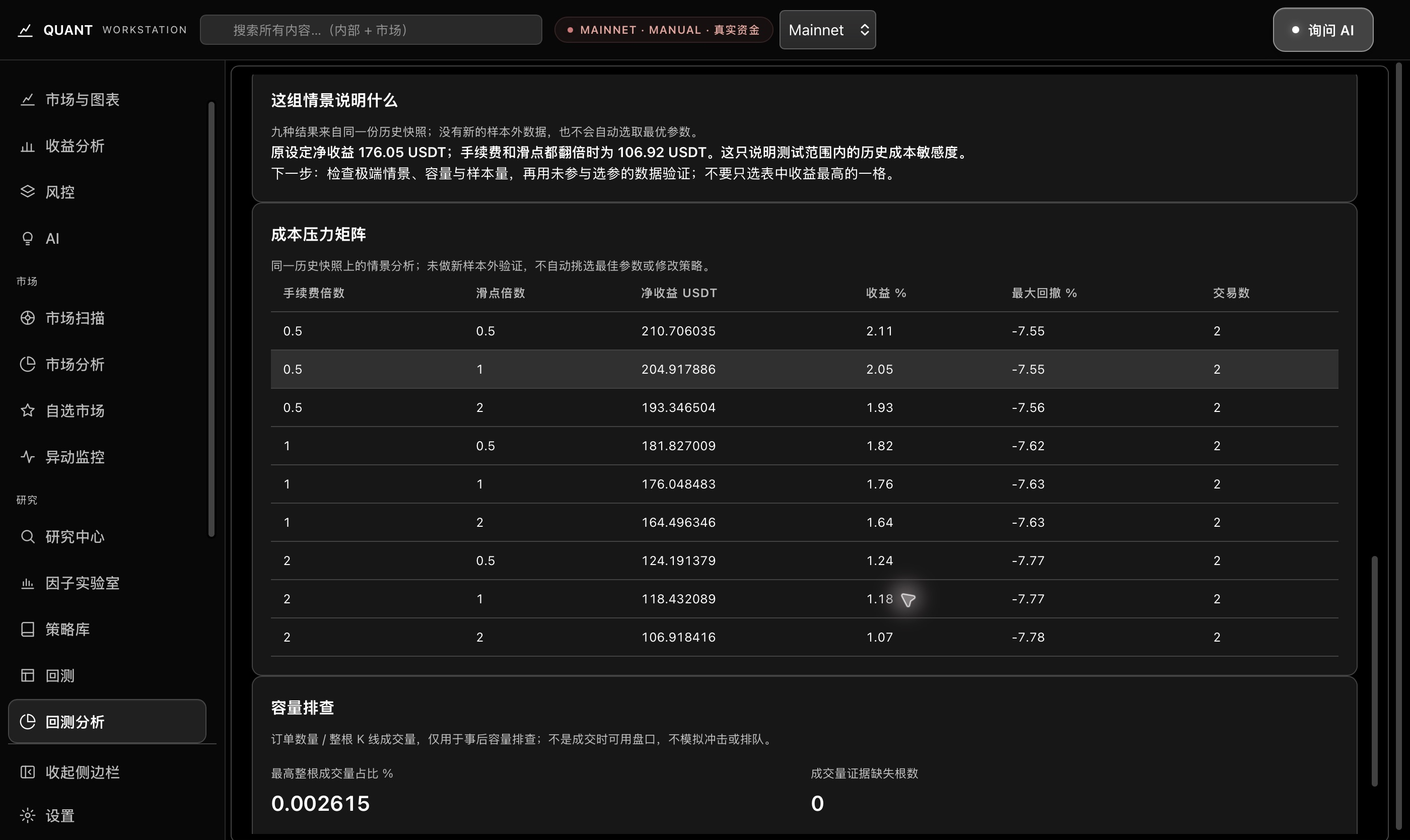The height and width of the screenshot is (840, 1410).
Task: Open 市场与图表 chart icon in sidebar
Action: pos(27,100)
